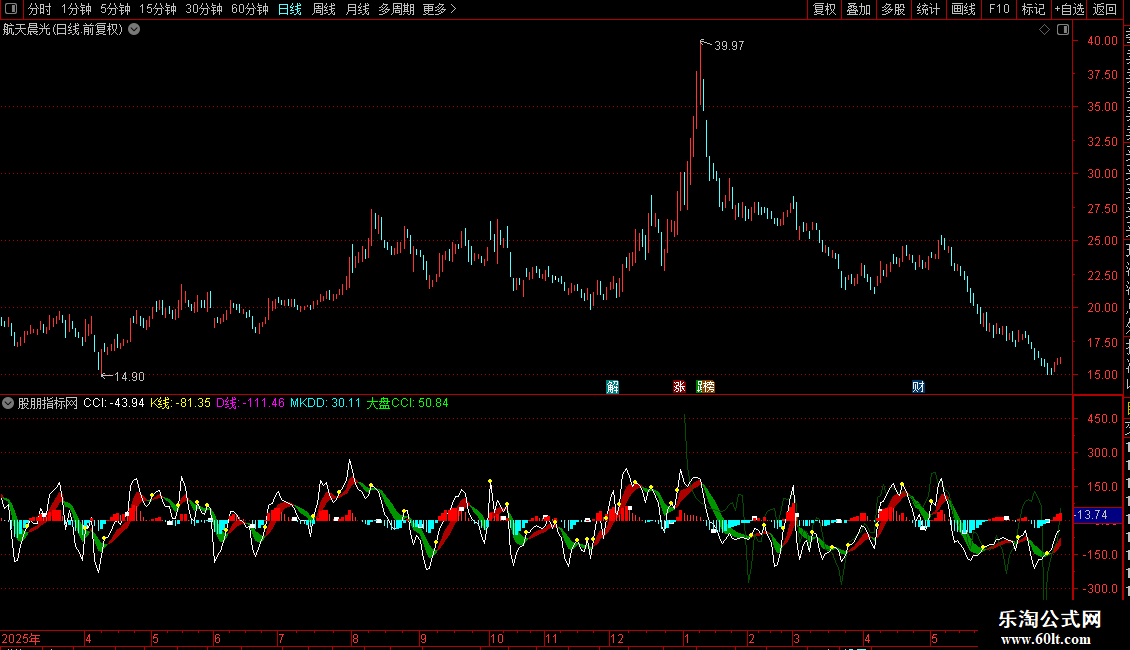The height and width of the screenshot is (650, 1130).
Task: Switch to 分时 intraday view
Action: coord(40,9)
